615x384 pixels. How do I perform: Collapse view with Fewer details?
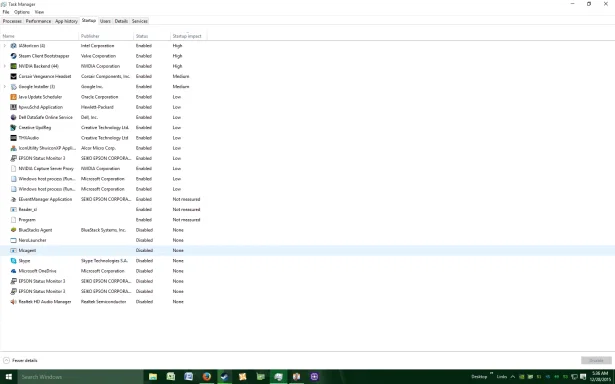coord(20,360)
